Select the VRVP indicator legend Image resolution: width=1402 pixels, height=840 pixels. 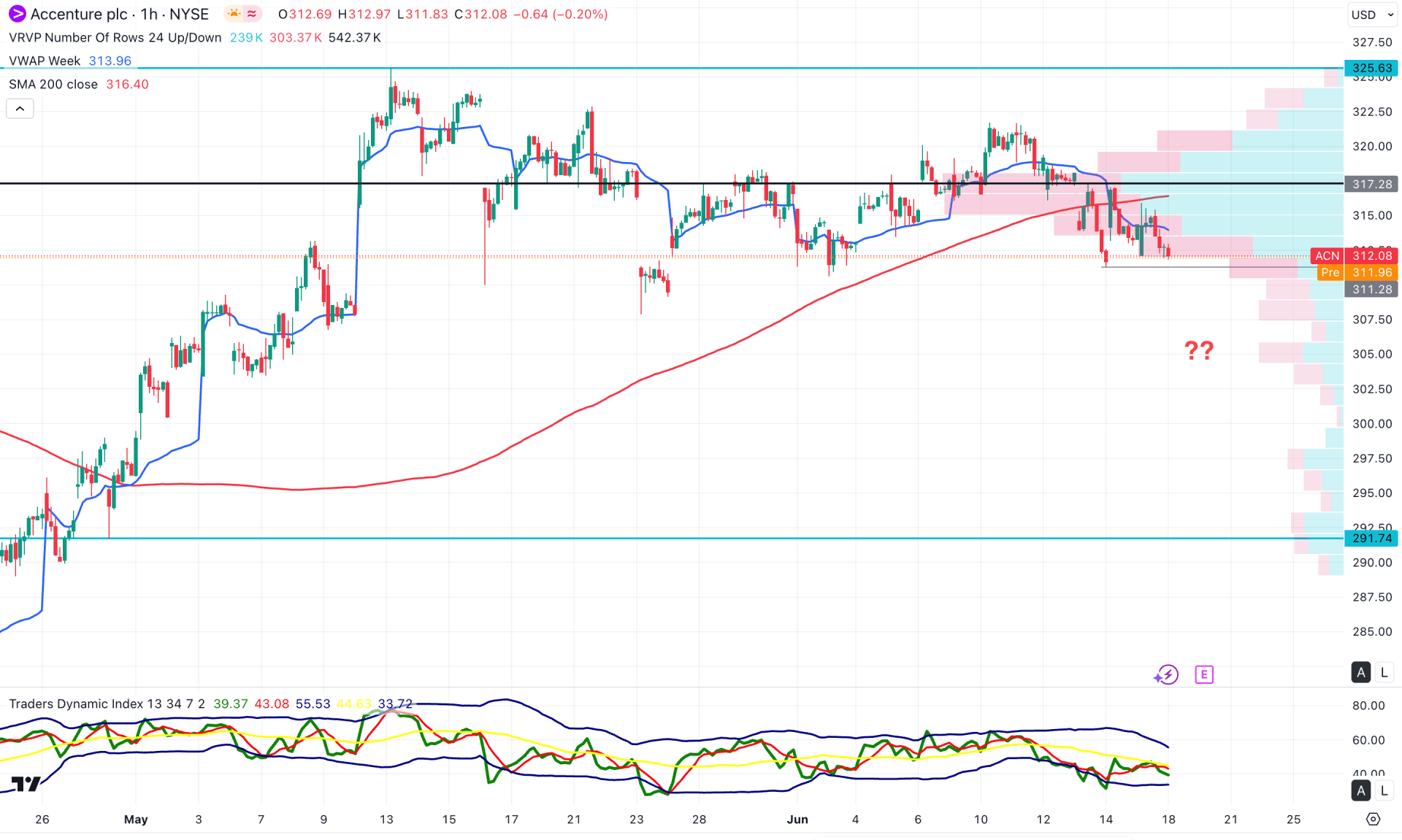[115, 37]
